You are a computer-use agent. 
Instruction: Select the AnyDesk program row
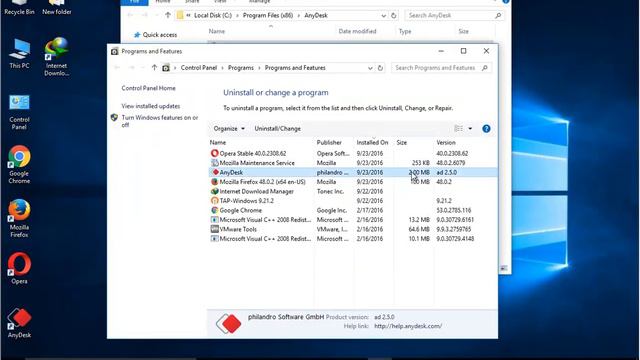pyautogui.click(x=353, y=172)
